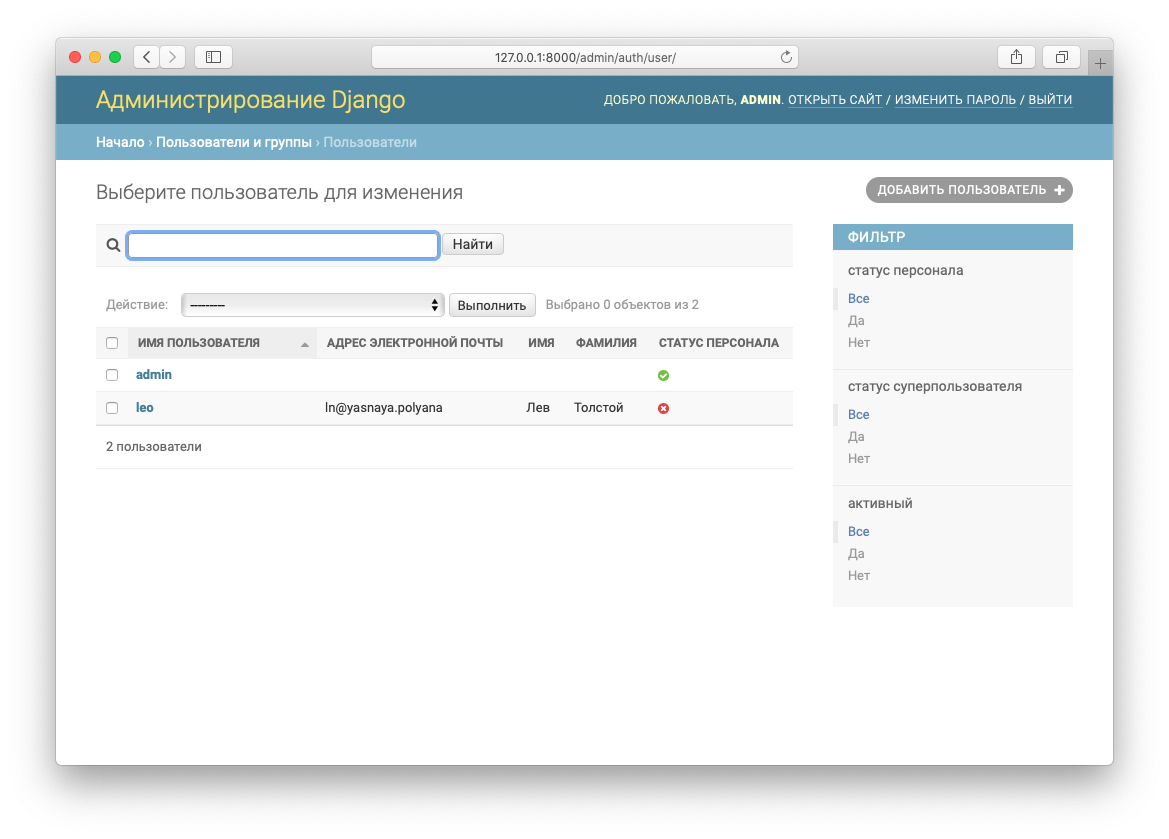1169x839 pixels.
Task: Click the address bar URL field
Action: (584, 57)
